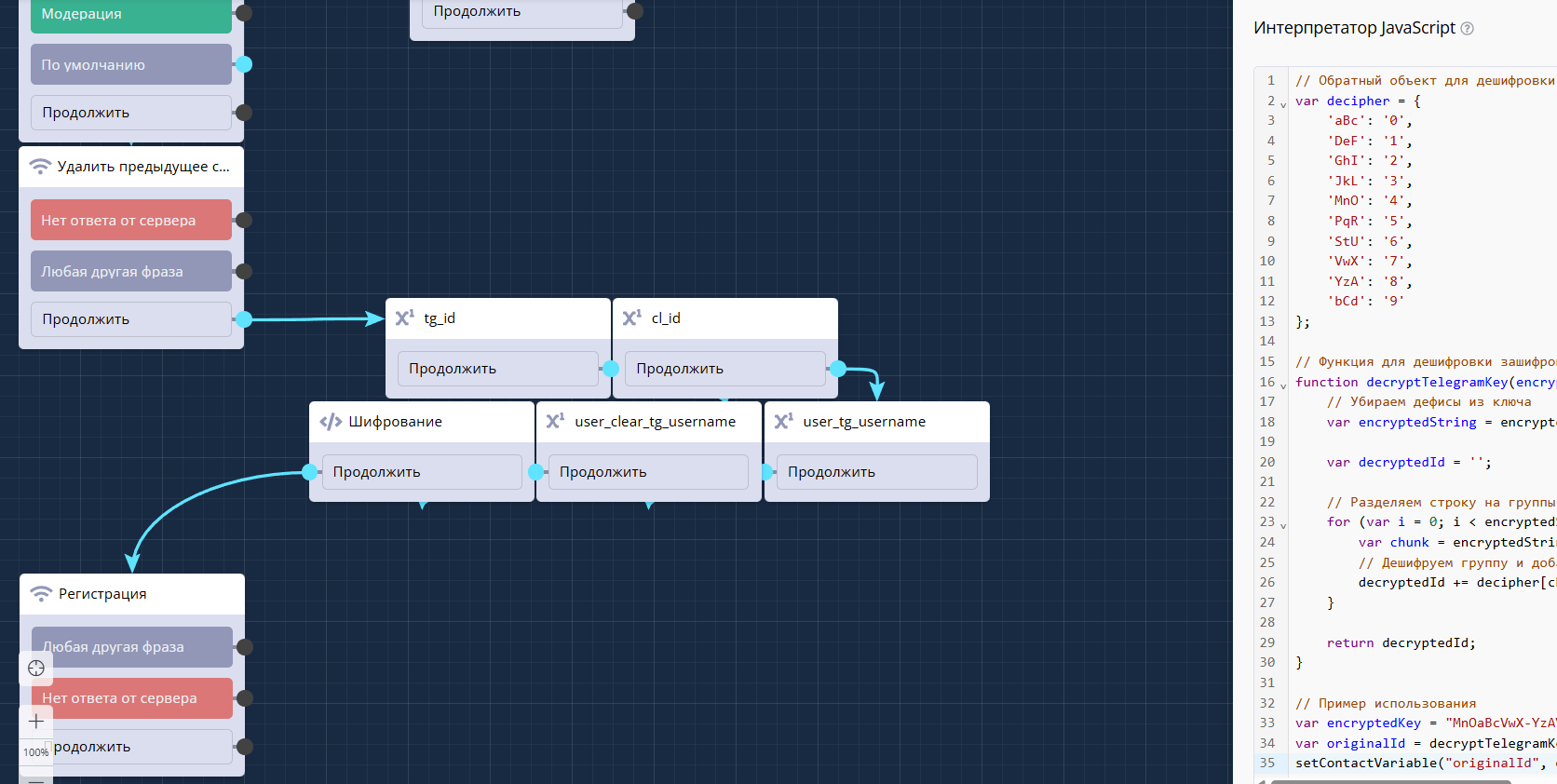Screen dimensions: 1557x784
Task: Click the code editor horizontal scrollbar
Action: (1390, 781)
